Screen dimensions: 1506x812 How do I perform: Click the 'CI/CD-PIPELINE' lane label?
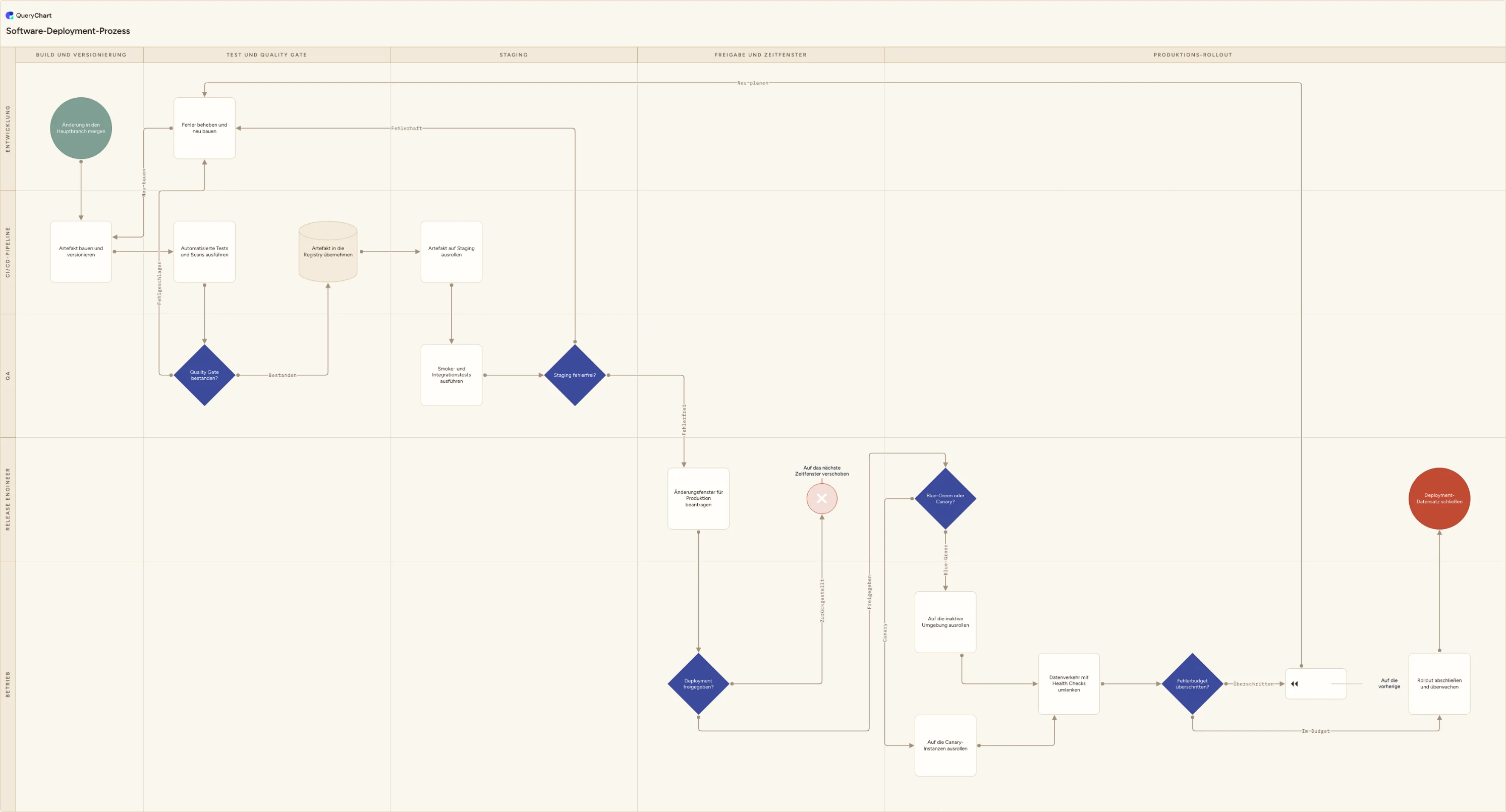pos(8,252)
